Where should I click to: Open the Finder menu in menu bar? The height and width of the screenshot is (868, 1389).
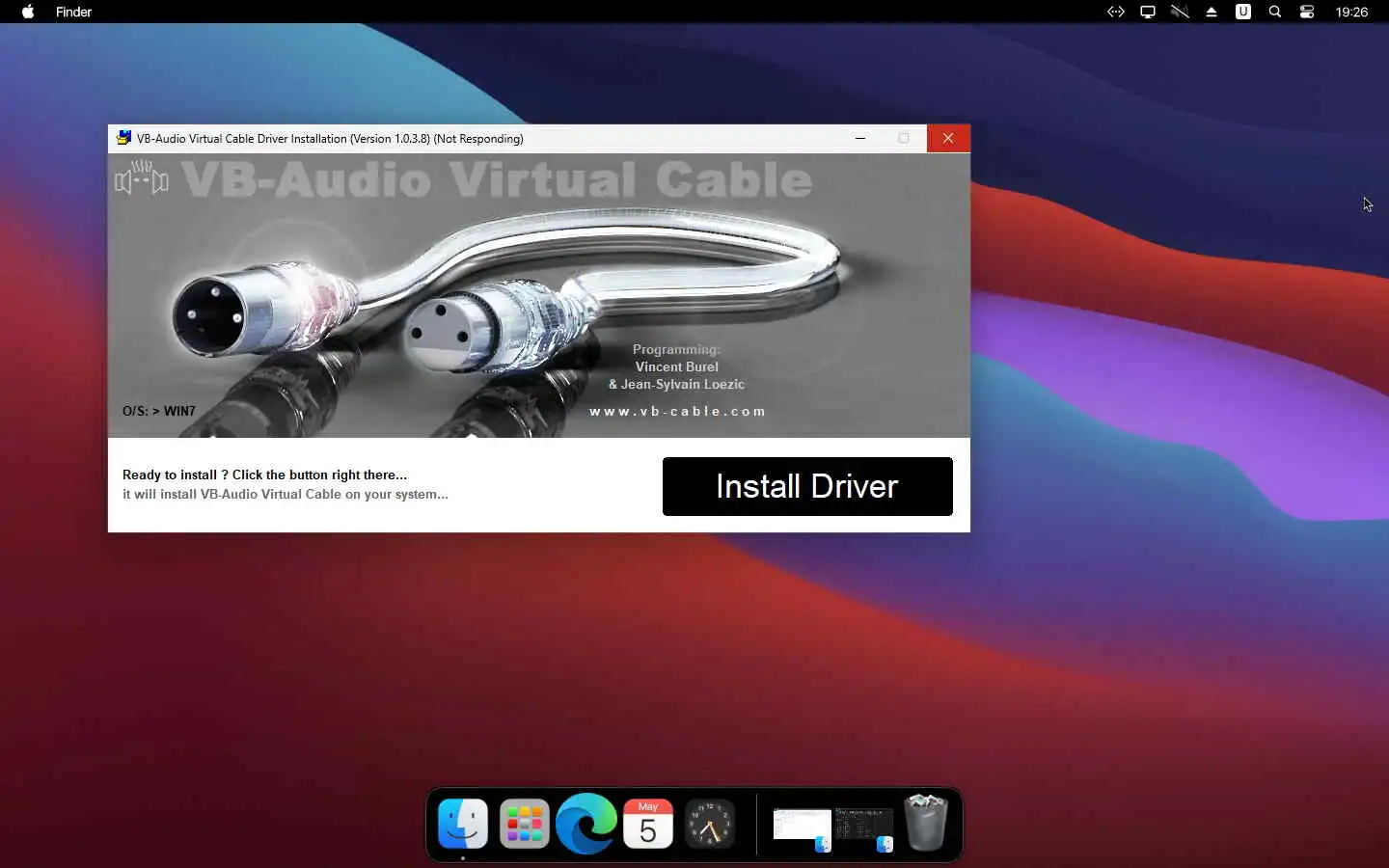pyautogui.click(x=73, y=12)
